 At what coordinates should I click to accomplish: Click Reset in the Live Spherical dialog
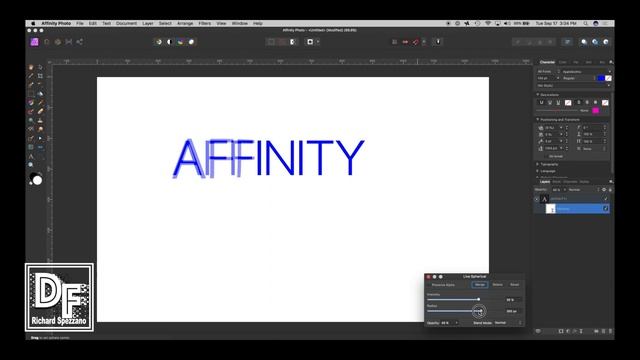coord(515,284)
